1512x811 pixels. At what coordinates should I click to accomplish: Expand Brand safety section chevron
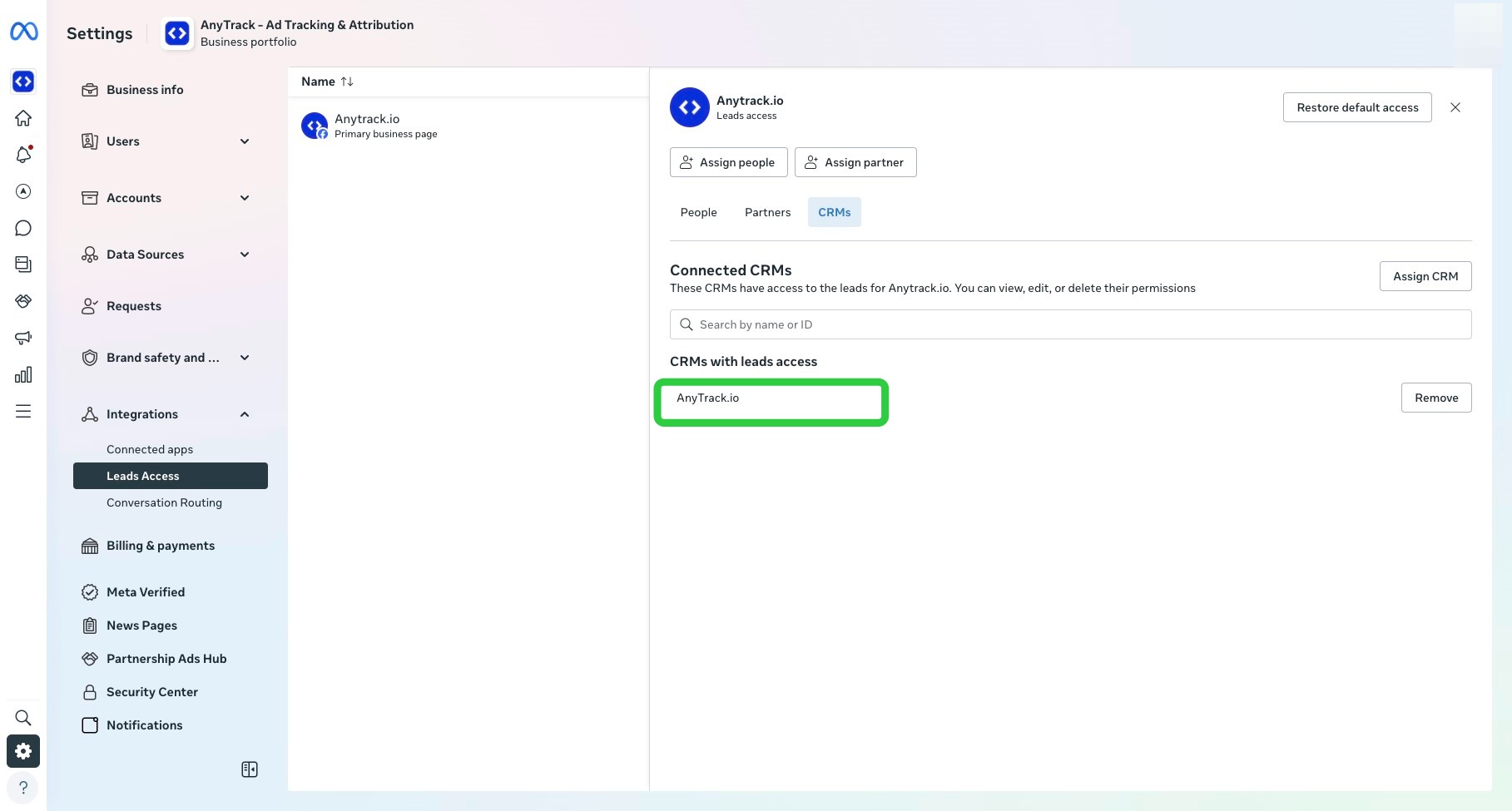click(245, 358)
